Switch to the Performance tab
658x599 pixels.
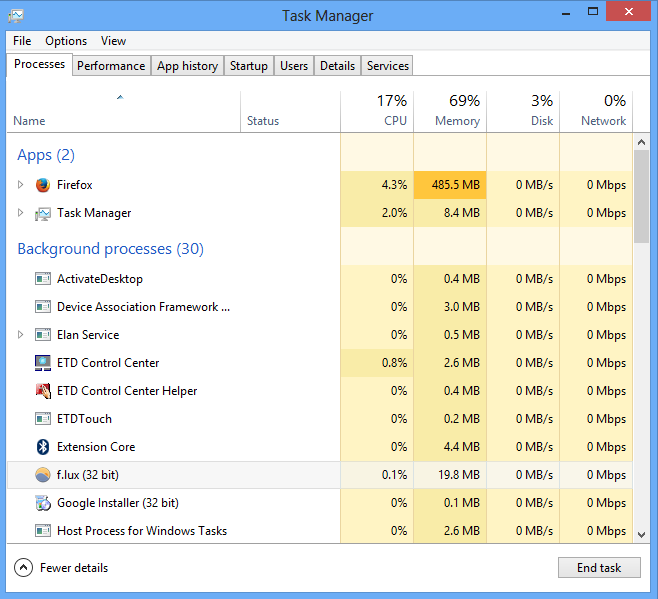click(111, 66)
